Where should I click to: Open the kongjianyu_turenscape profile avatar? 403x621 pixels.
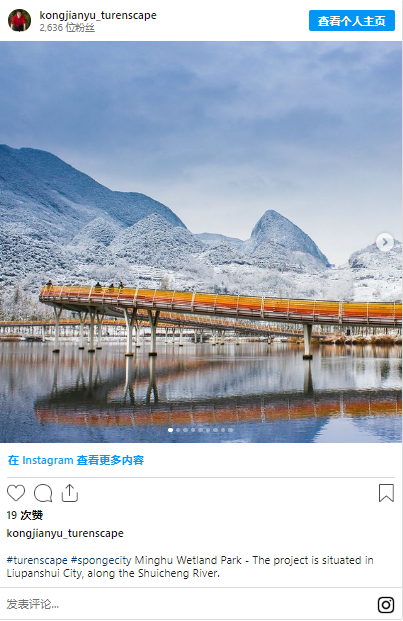(19, 20)
